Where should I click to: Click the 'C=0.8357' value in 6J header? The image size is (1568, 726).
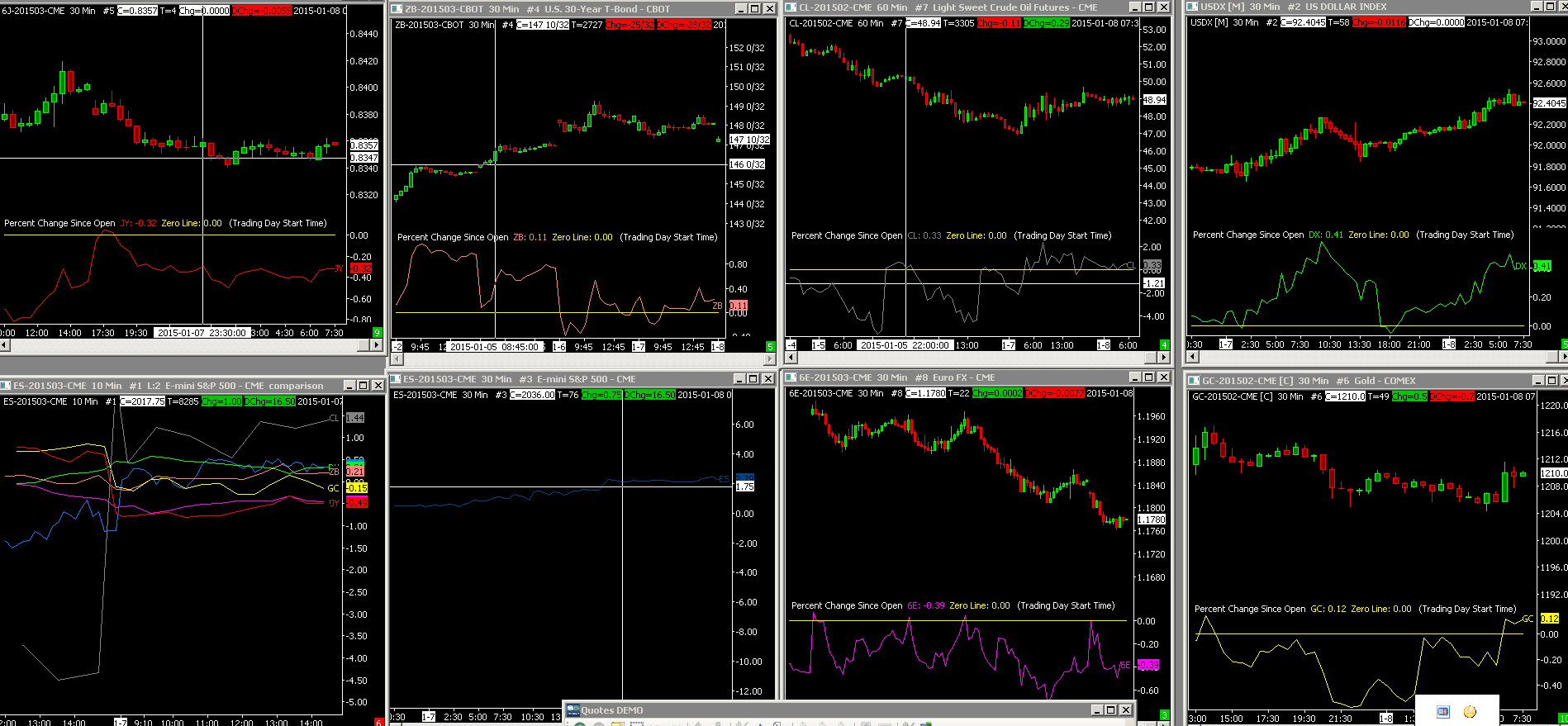point(137,11)
